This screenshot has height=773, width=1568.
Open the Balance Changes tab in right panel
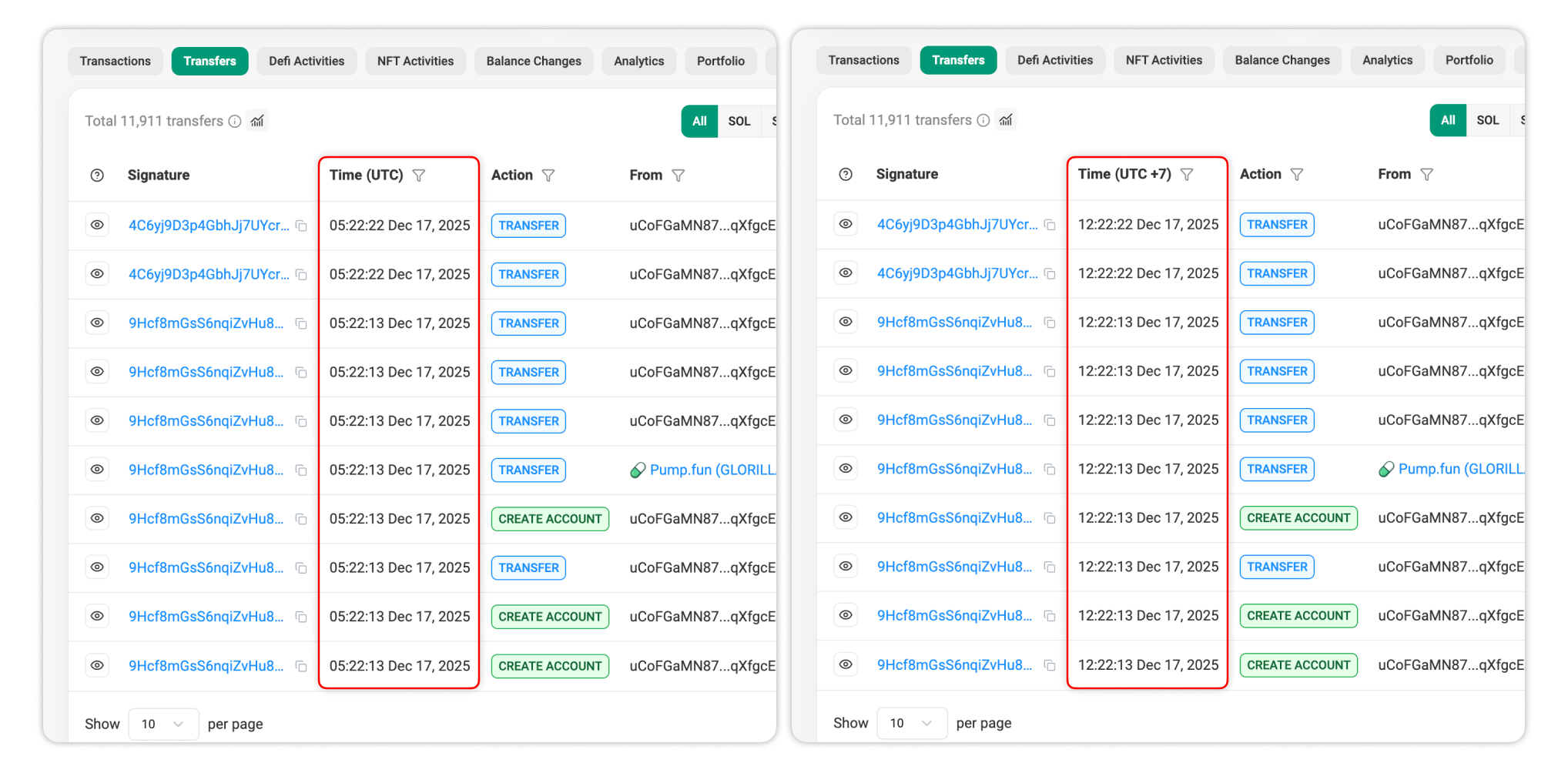click(x=1282, y=60)
